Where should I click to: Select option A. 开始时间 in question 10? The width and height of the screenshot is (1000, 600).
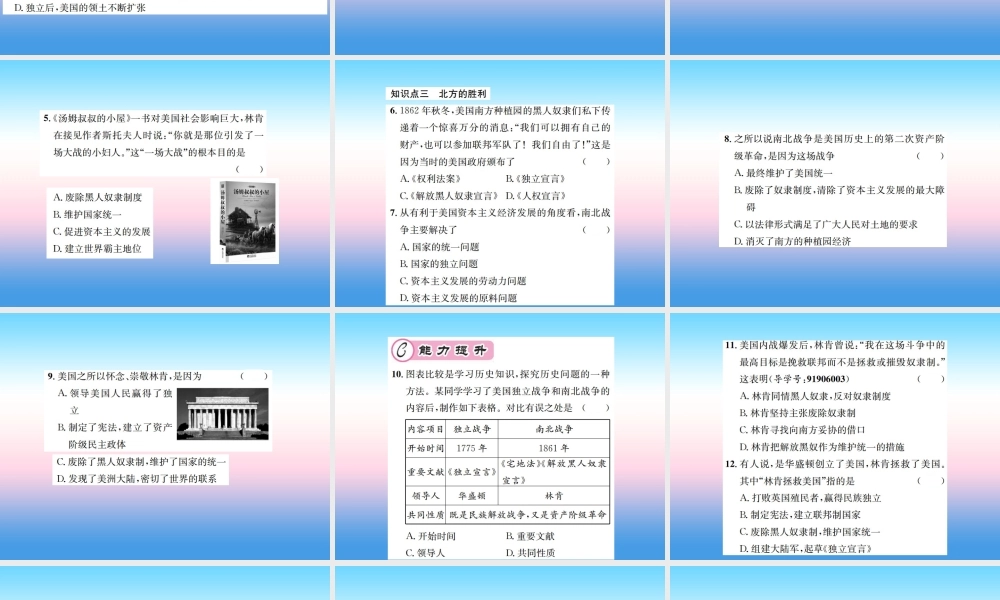430,537
